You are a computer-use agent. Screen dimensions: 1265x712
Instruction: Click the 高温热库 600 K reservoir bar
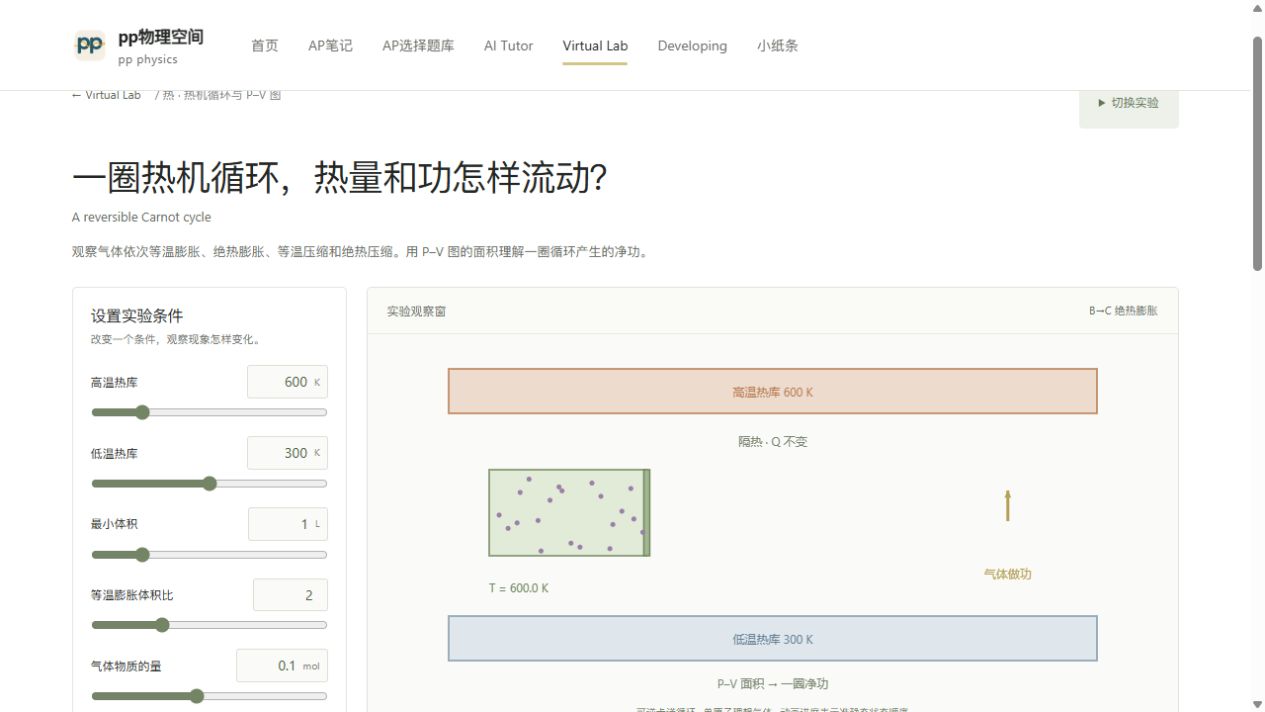click(772, 391)
